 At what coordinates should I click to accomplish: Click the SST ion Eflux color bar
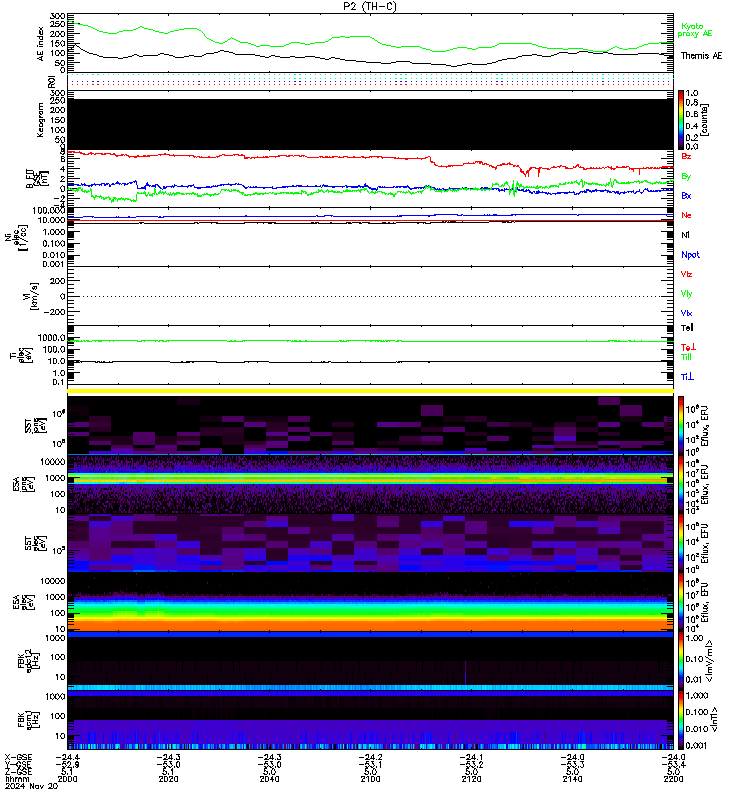[x=681, y=426]
